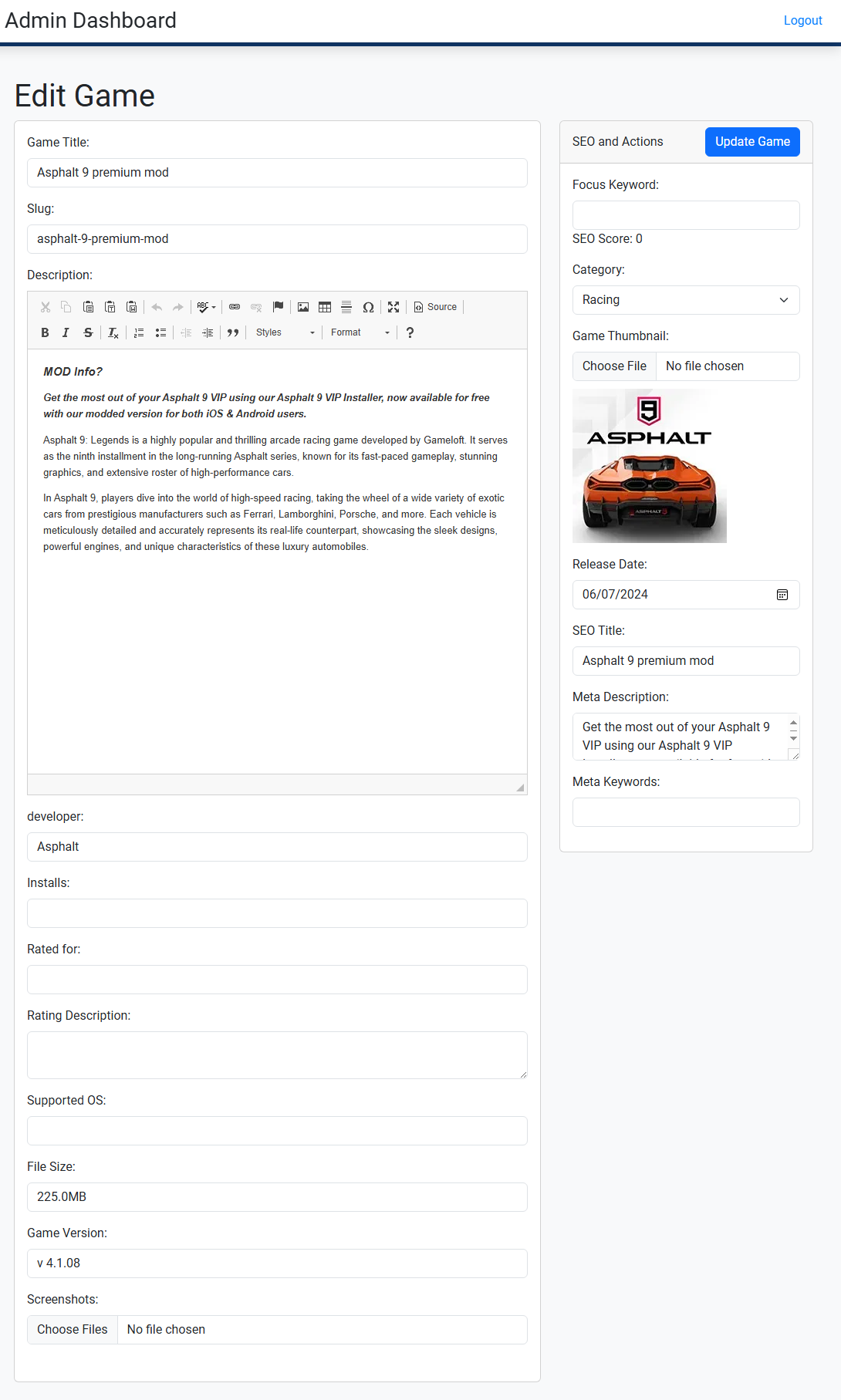Image resolution: width=841 pixels, height=1400 pixels.
Task: Click the Game Version input field
Action: (x=277, y=1263)
